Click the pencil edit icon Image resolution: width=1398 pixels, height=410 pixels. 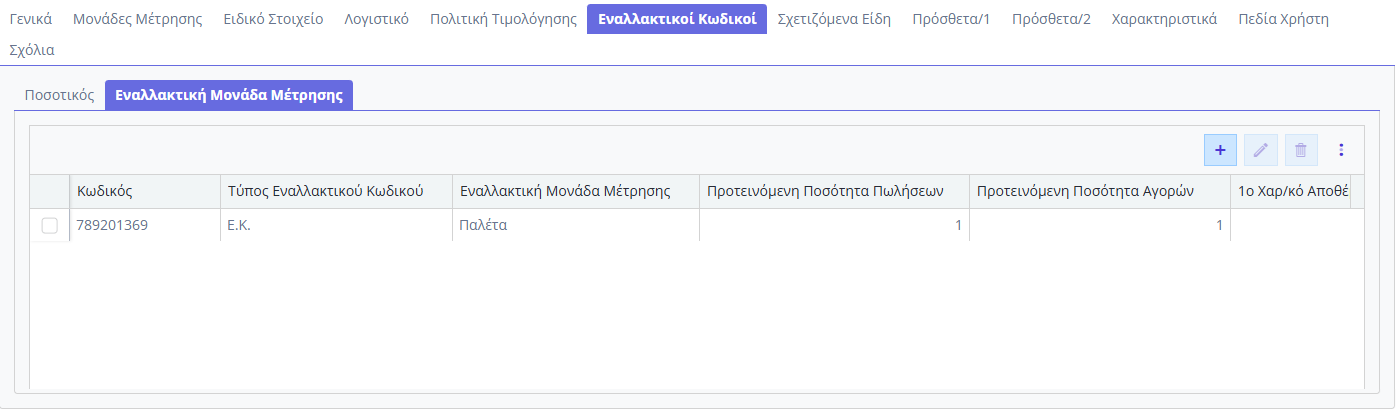click(x=1261, y=150)
